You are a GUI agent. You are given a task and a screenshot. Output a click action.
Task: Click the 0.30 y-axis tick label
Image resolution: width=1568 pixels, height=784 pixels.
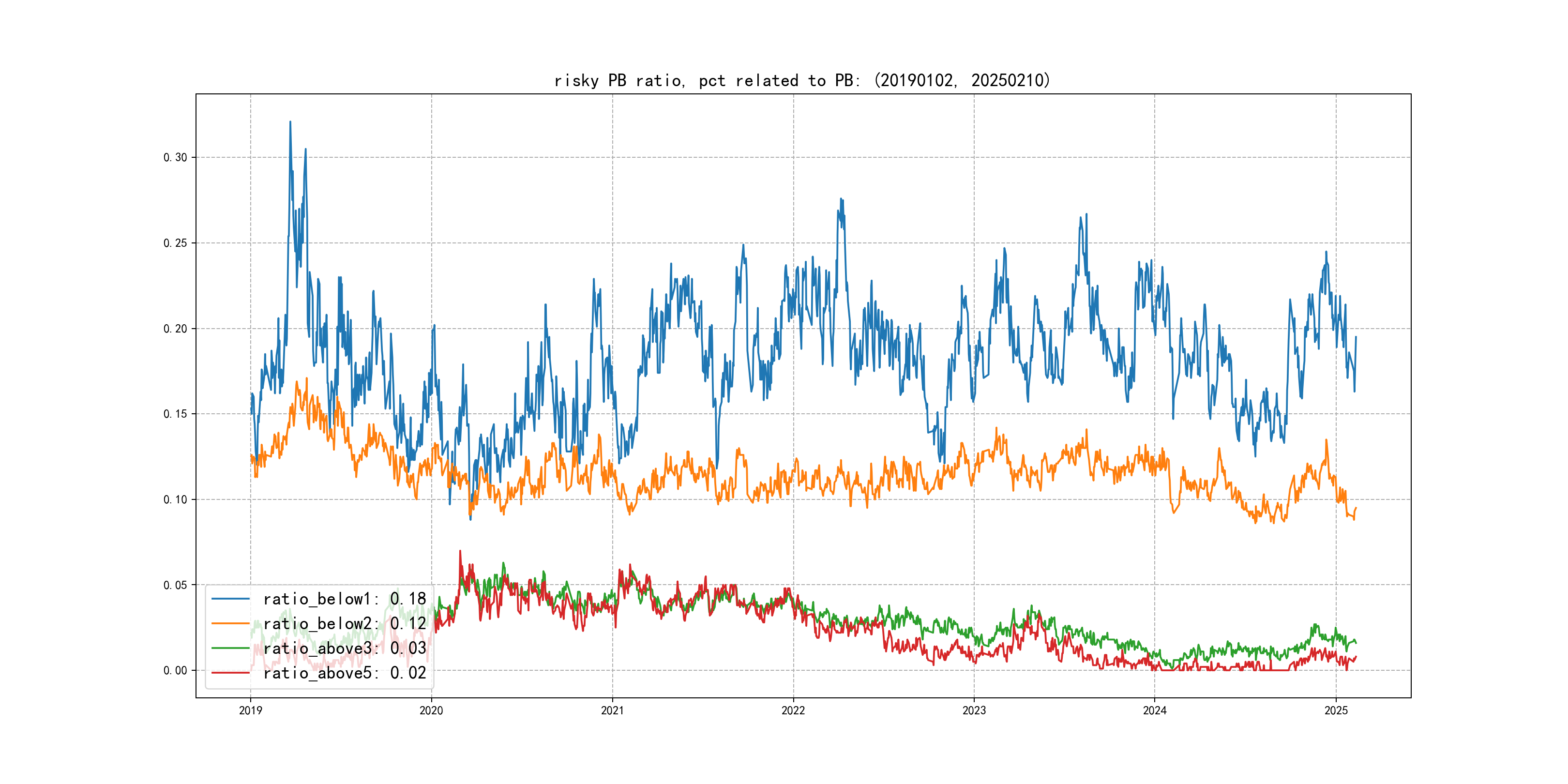coord(175,158)
